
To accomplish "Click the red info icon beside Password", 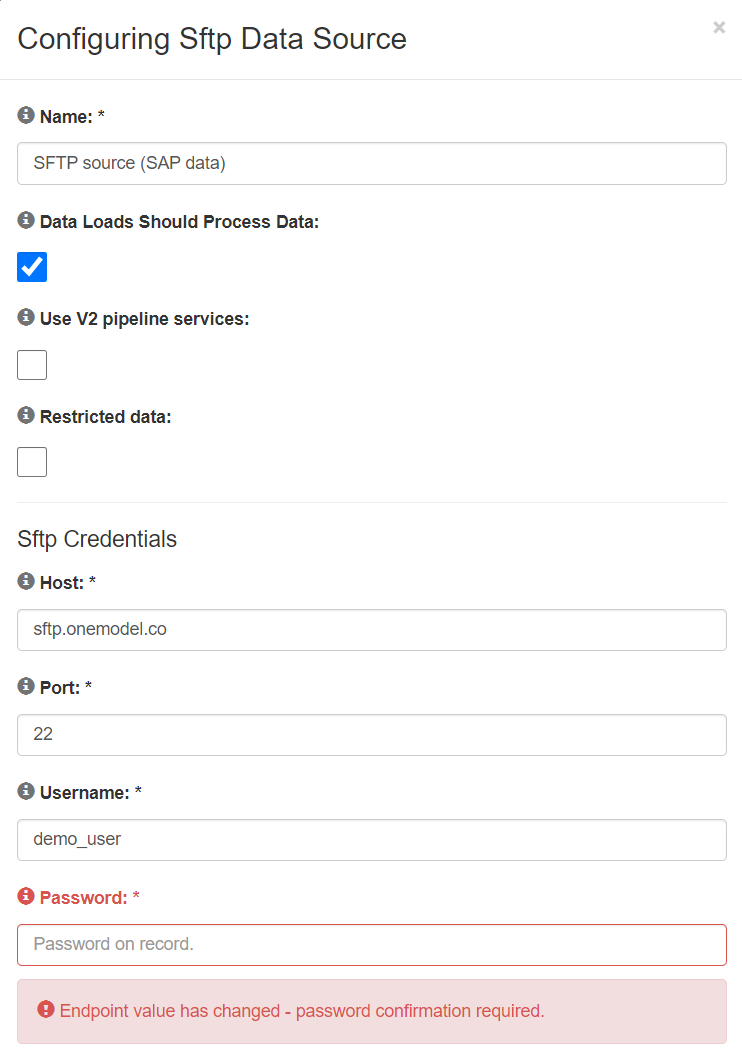I will coord(26,896).
